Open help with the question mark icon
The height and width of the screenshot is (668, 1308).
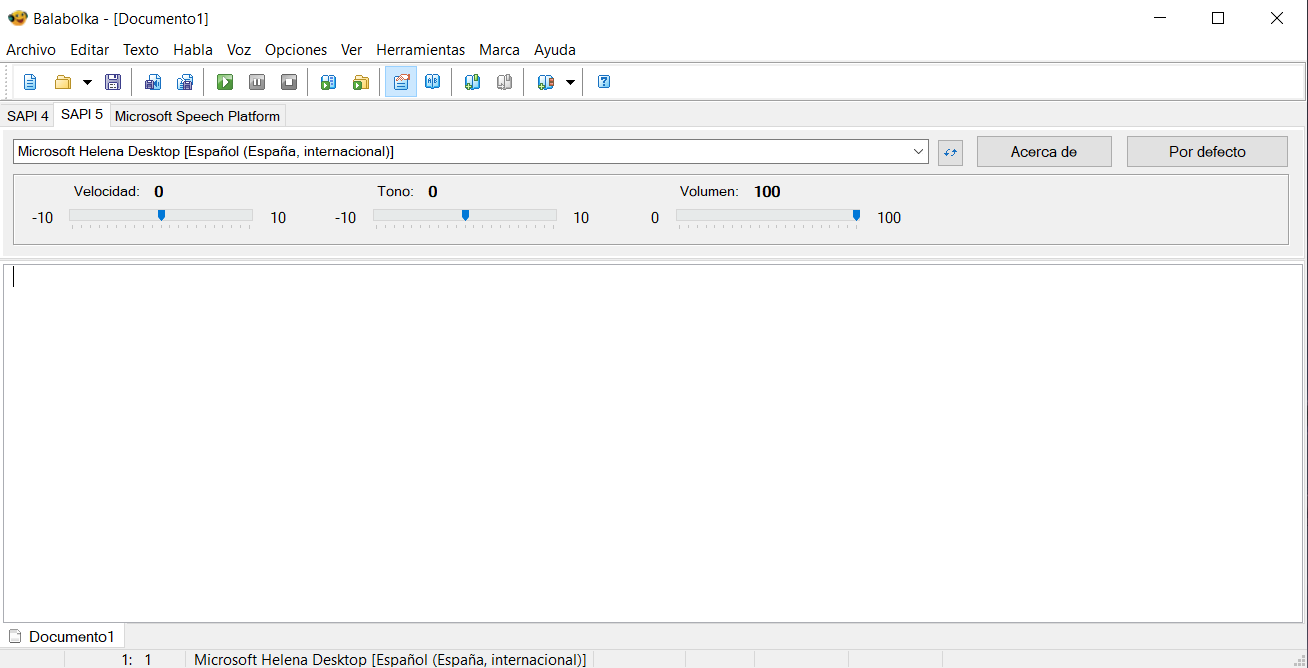click(x=604, y=82)
